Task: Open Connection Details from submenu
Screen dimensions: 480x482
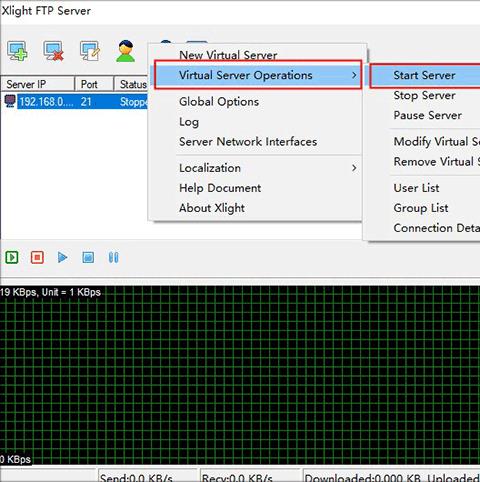Action: click(437, 228)
